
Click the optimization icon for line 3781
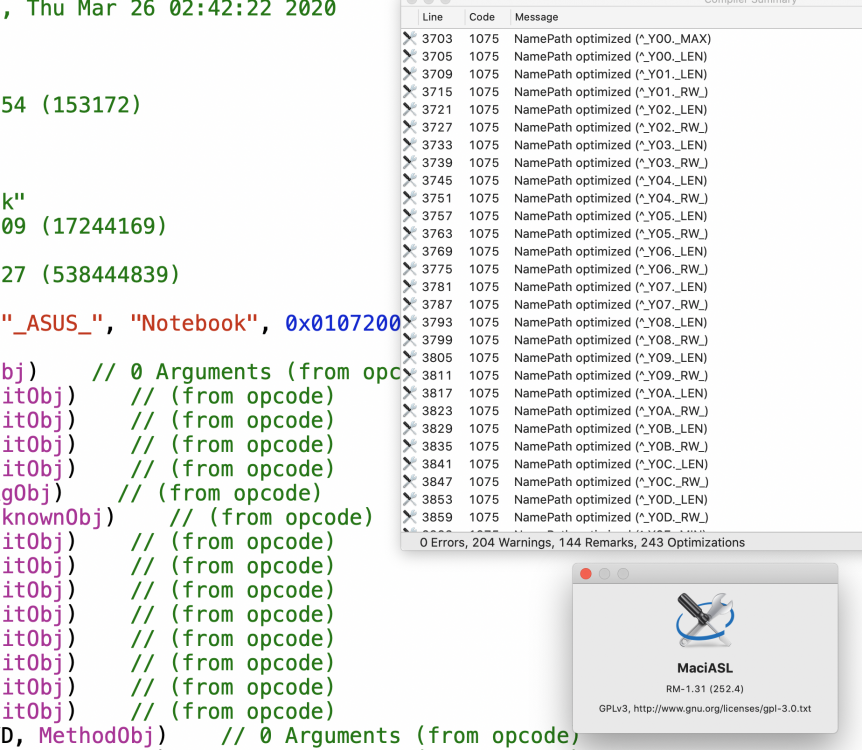[x=410, y=286]
